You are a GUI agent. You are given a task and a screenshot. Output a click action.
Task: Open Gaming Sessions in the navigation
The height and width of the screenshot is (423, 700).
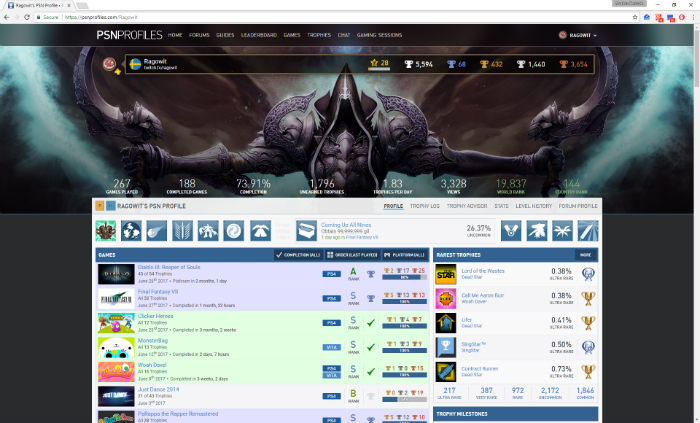pos(379,35)
